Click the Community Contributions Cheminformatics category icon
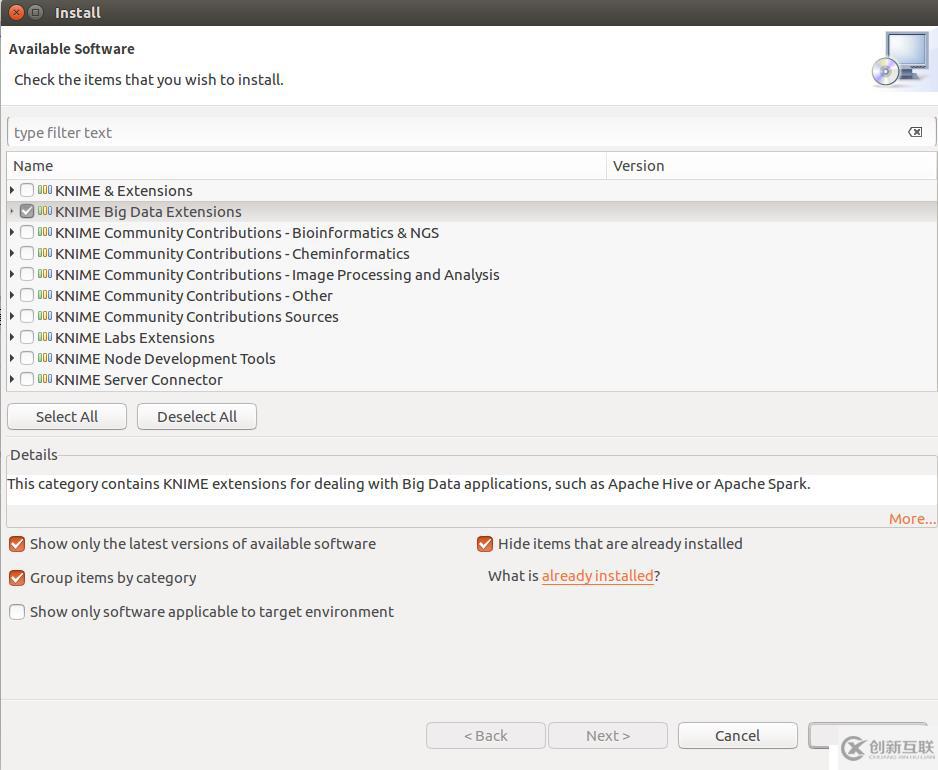Viewport: 938px width, 770px height. point(45,253)
